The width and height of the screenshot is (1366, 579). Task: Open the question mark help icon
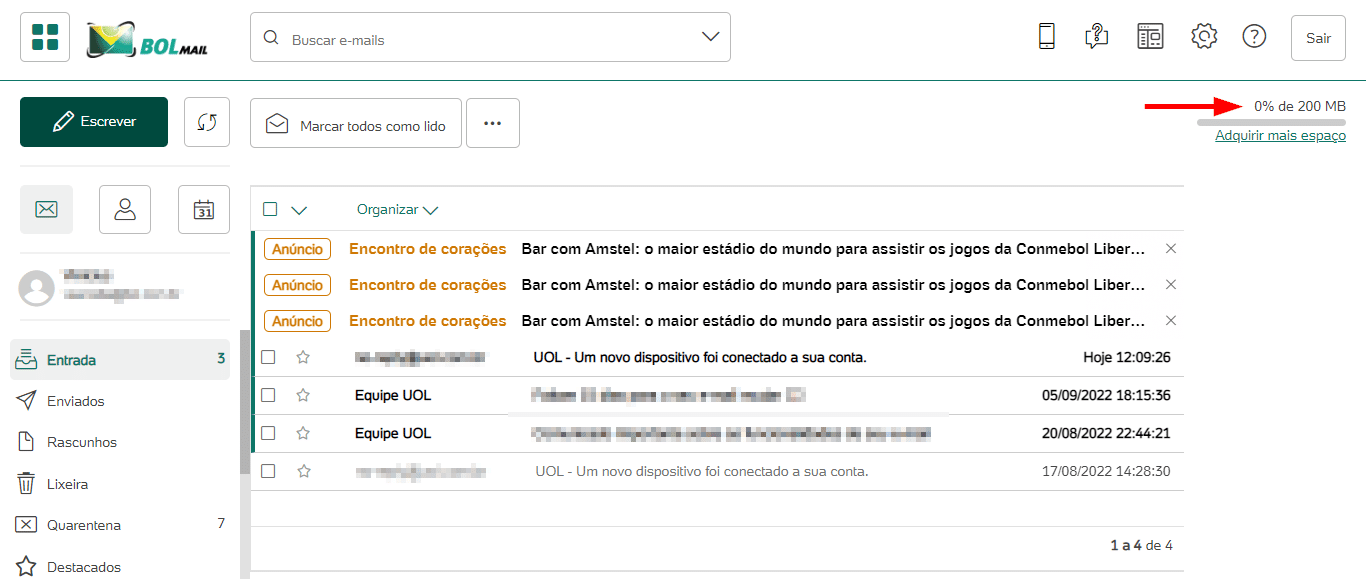[x=1254, y=37]
